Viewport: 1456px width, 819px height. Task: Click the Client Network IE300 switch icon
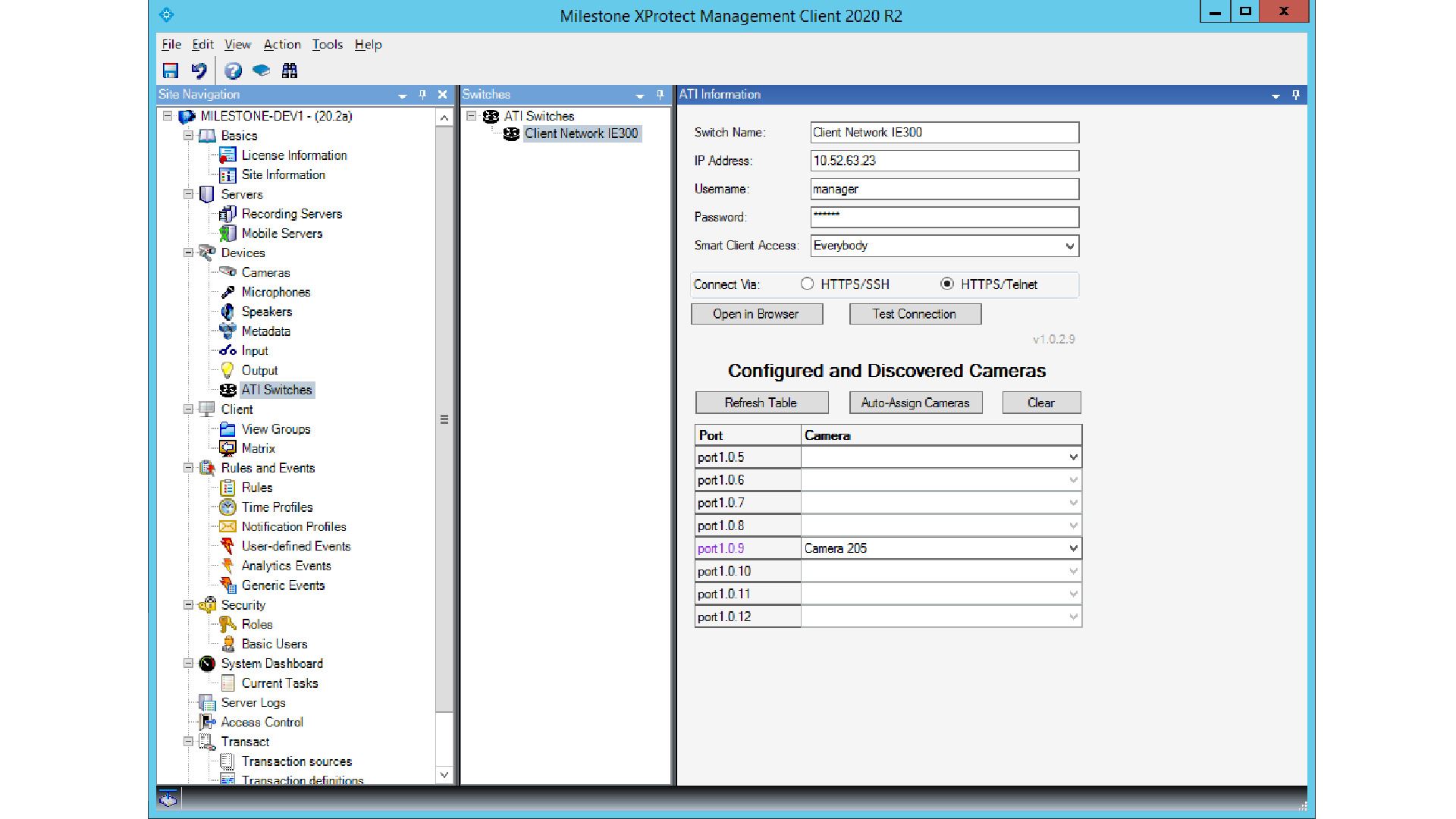click(511, 133)
